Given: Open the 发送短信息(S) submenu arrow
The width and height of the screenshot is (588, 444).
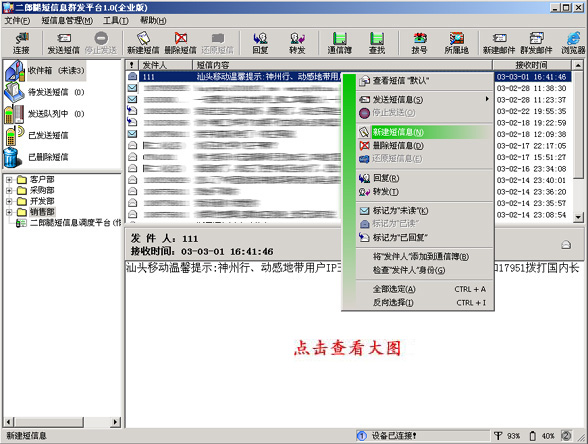Looking at the screenshot, I should (487, 99).
